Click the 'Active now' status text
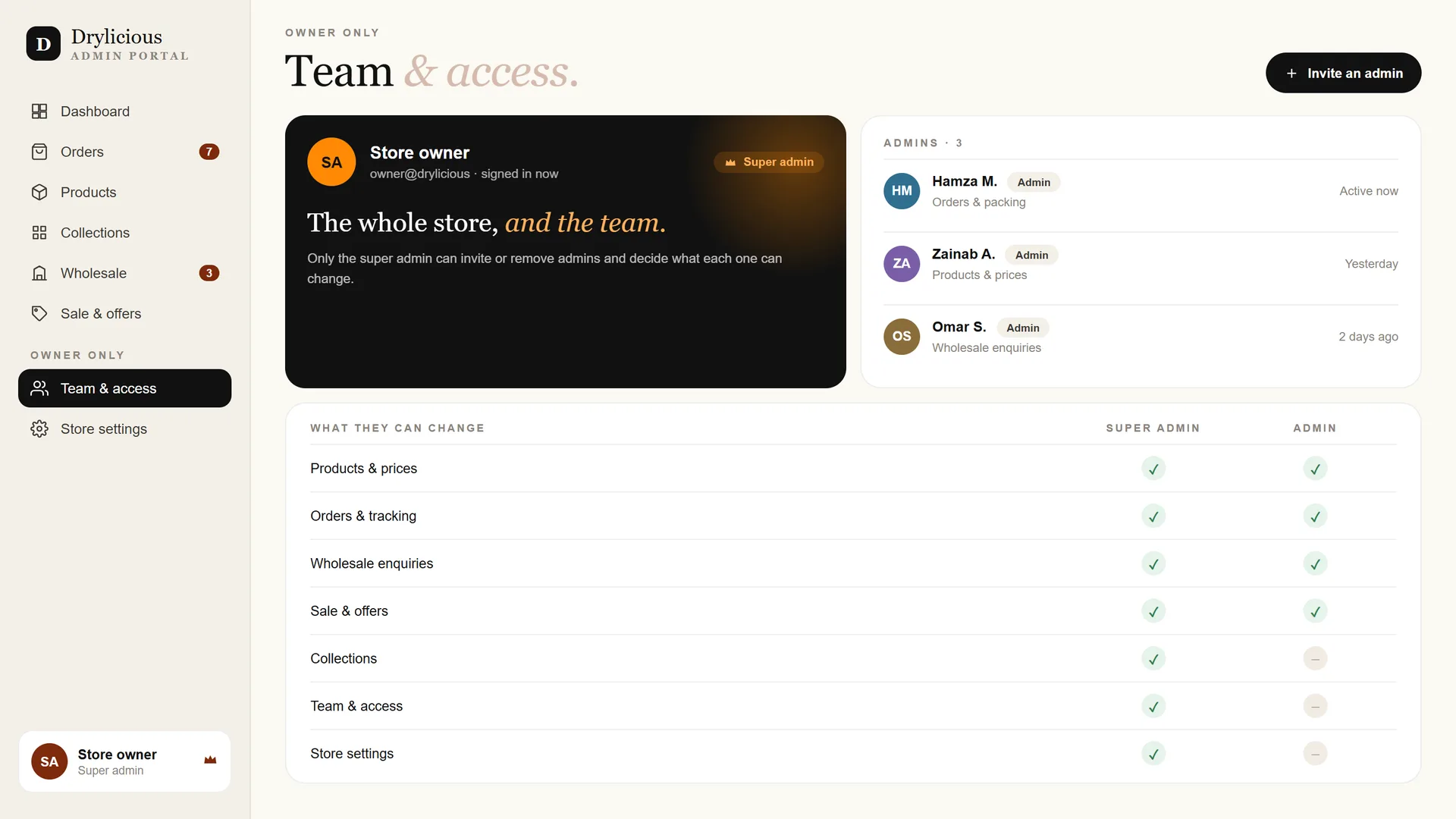Screen dimensions: 1456x819 click(x=1368, y=191)
